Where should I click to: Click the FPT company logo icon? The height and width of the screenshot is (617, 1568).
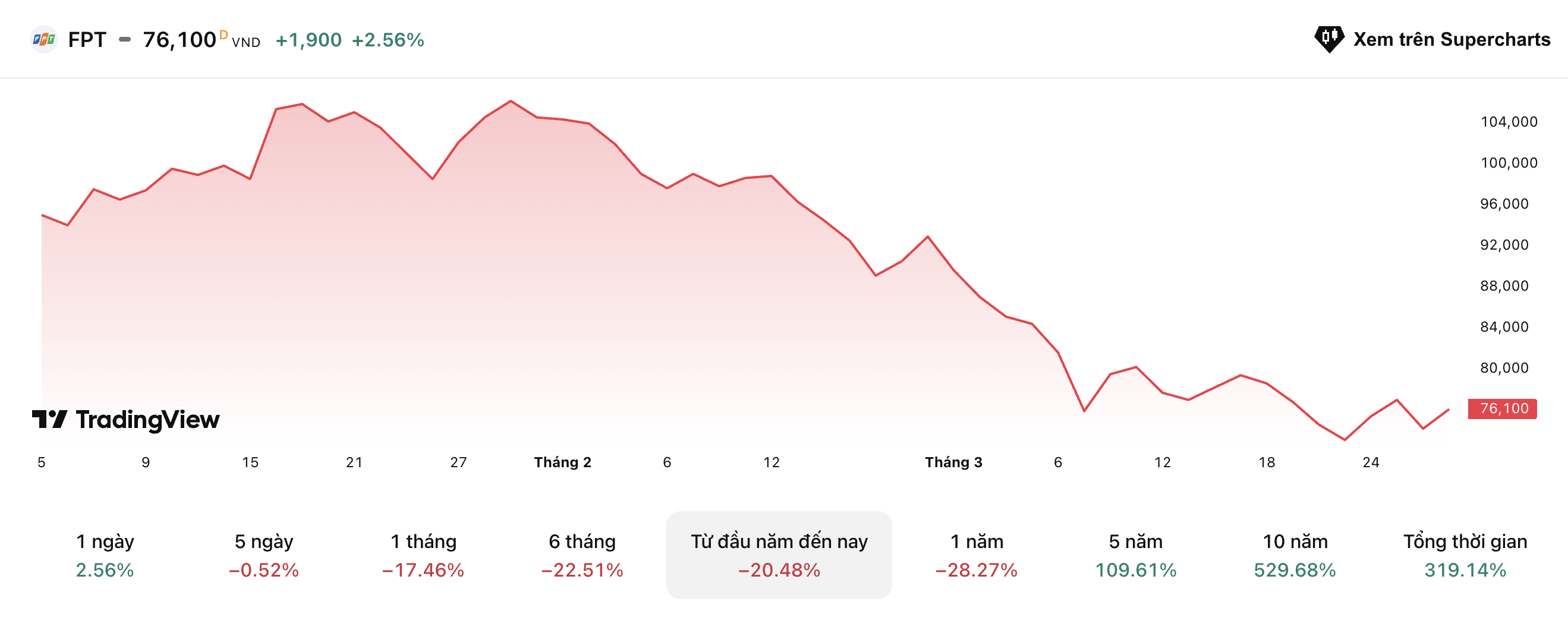(44, 40)
